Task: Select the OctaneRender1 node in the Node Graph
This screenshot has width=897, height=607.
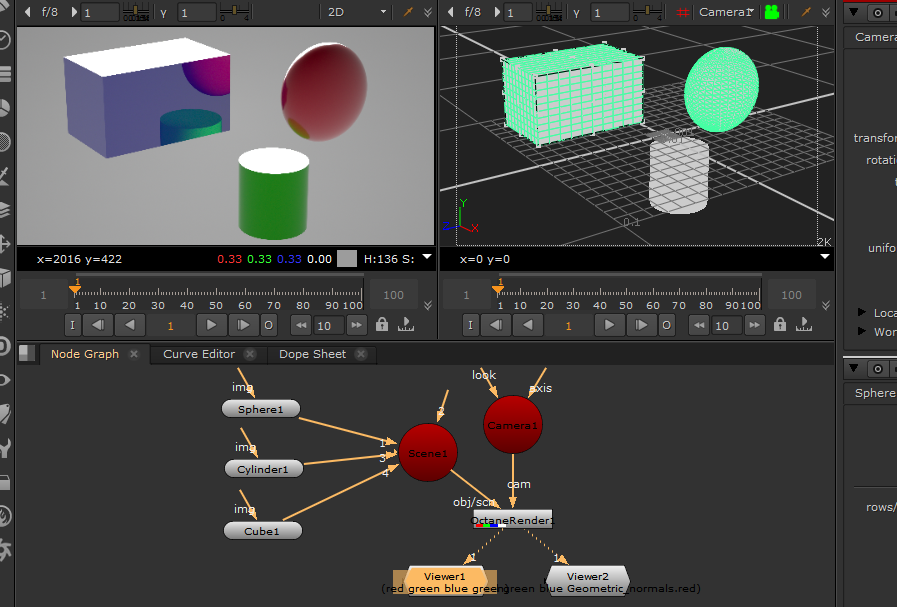Action: [x=512, y=520]
